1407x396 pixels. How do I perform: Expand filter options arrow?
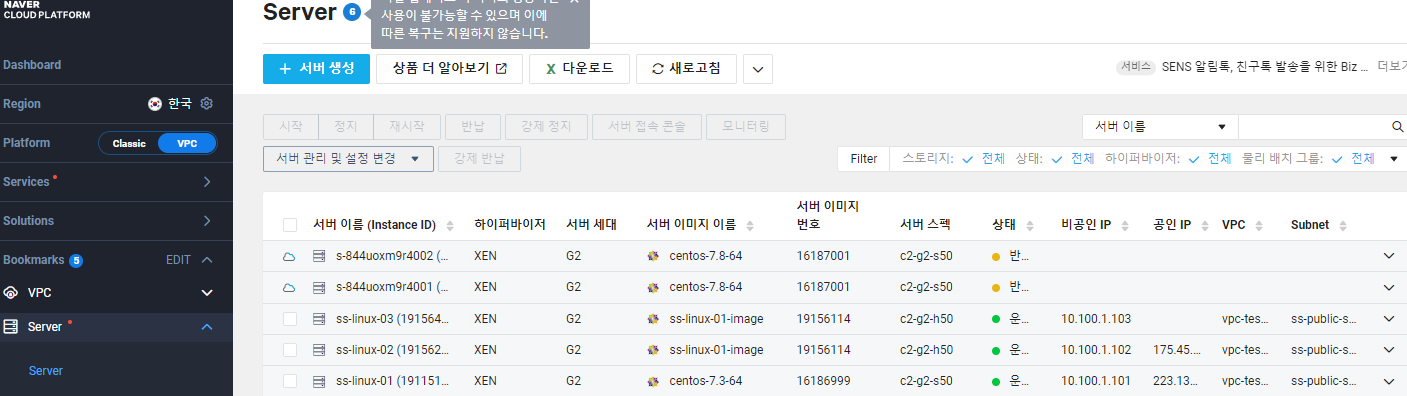pos(1394,159)
